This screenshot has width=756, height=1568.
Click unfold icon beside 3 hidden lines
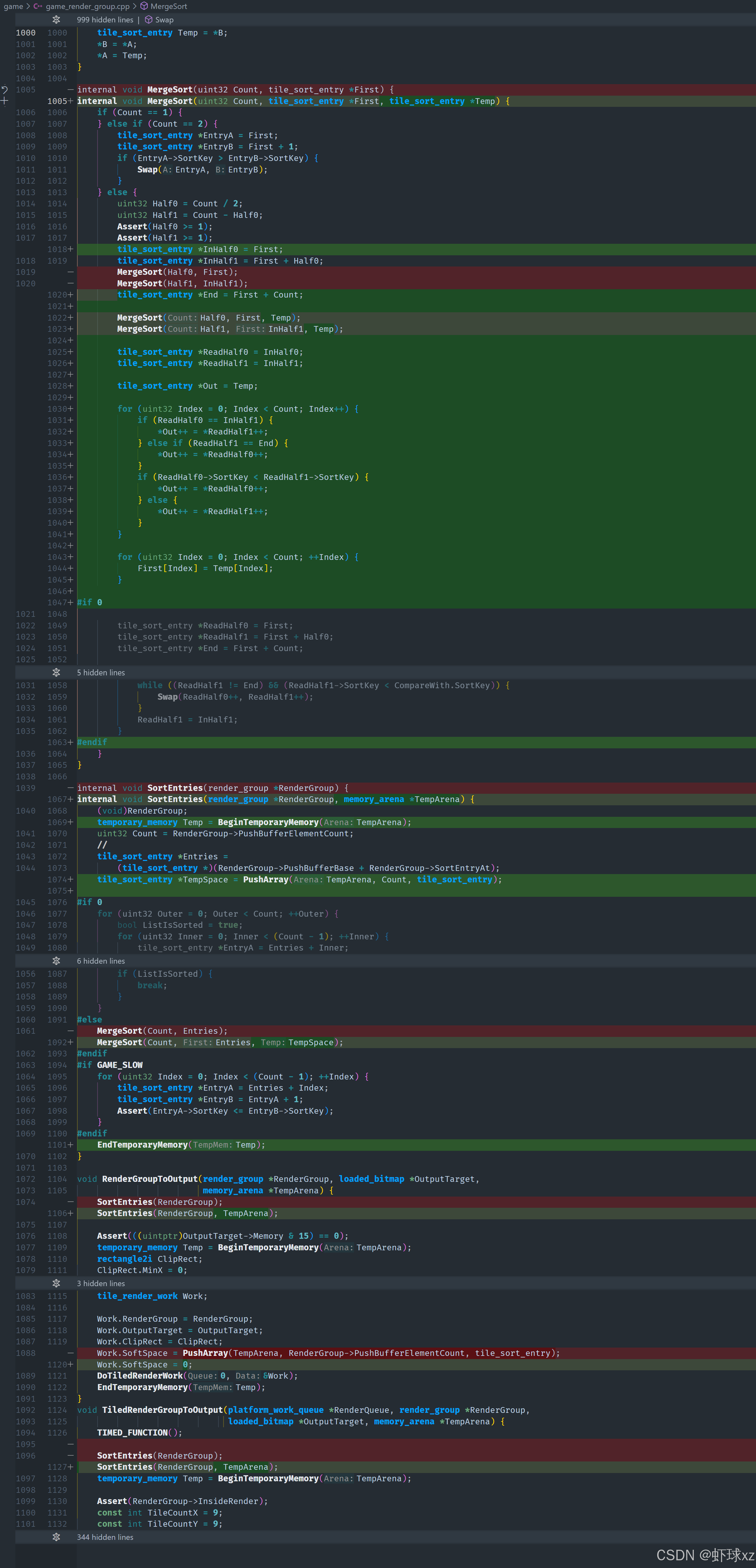coord(56,1284)
